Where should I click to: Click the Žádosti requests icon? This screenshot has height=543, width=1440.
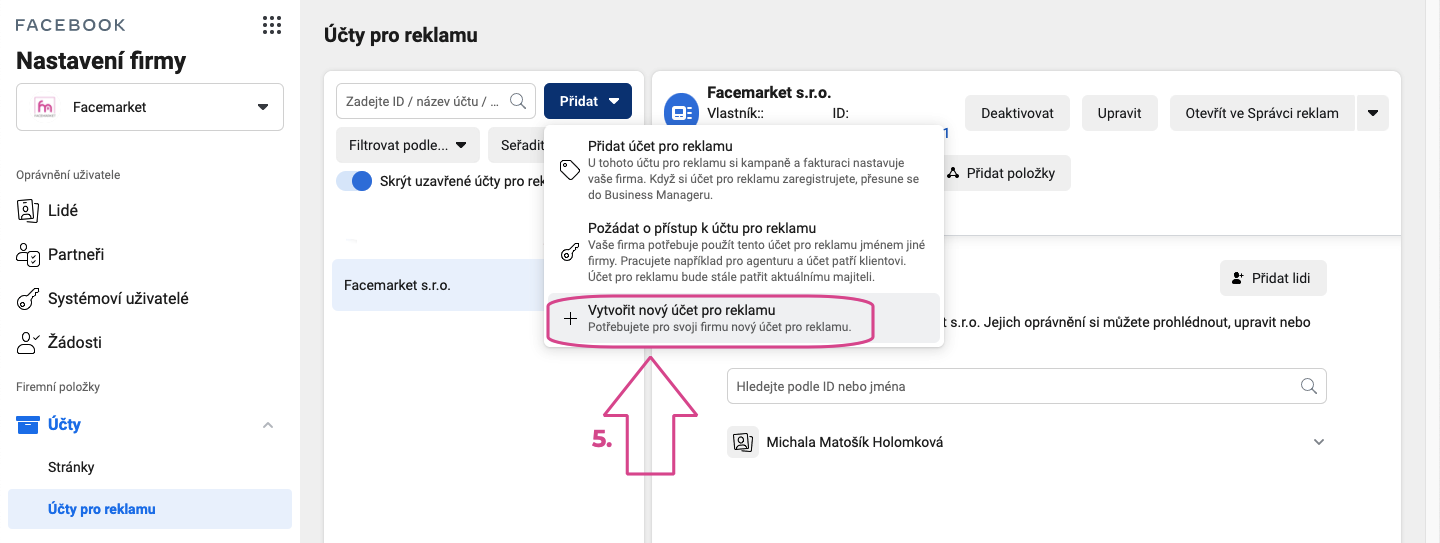pyautogui.click(x=28, y=342)
